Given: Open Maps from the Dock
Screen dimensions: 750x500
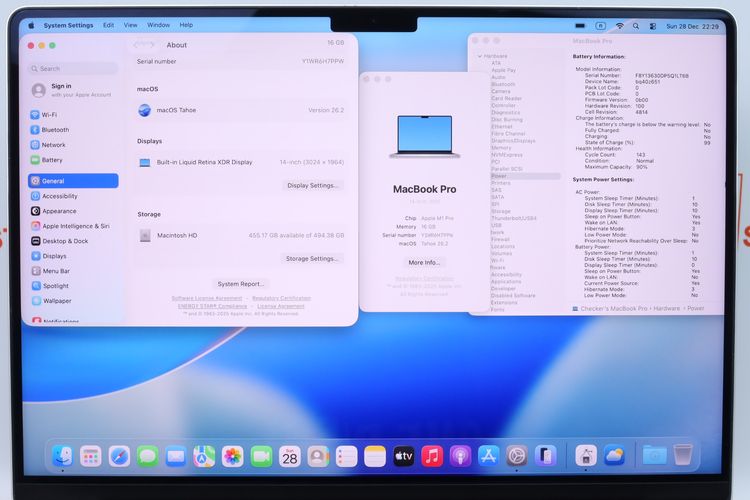Looking at the screenshot, I should (x=204, y=456).
